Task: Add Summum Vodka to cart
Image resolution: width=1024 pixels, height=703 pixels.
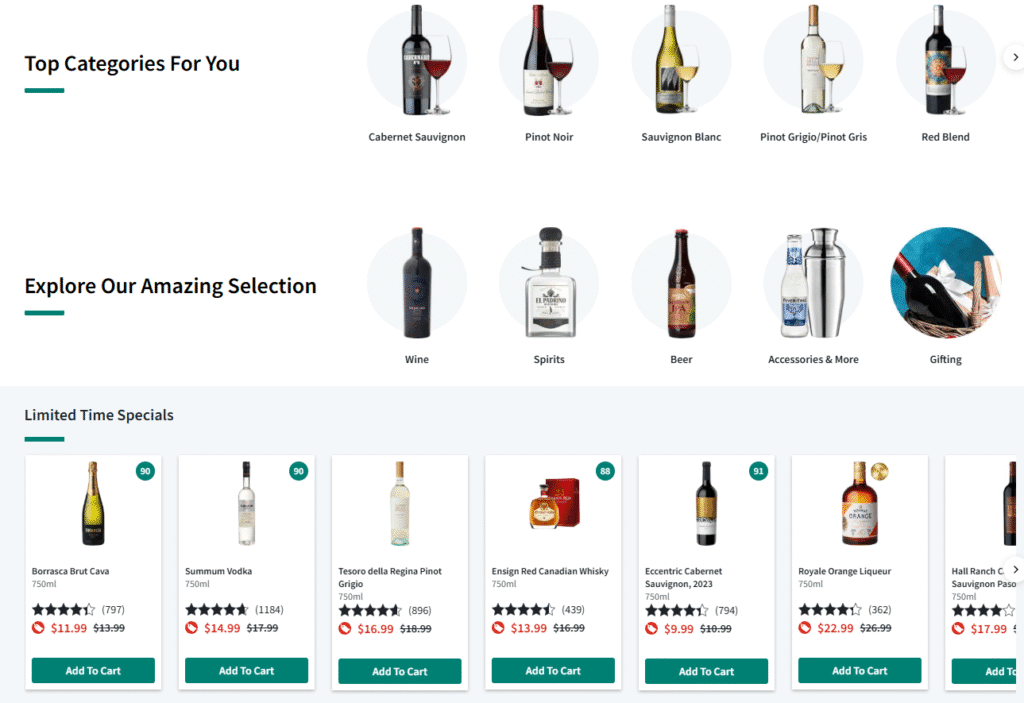Action: point(246,671)
